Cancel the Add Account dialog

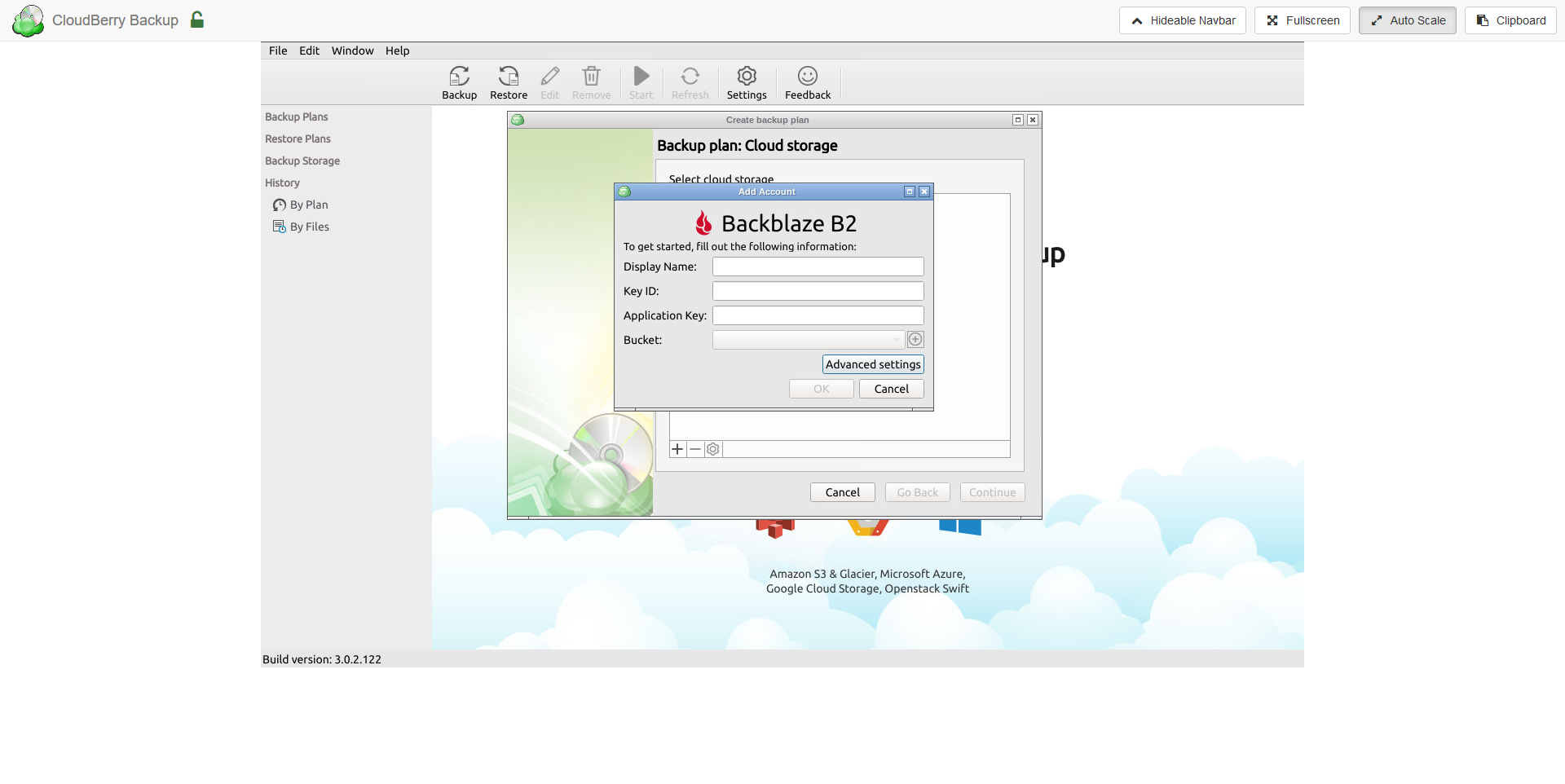tap(892, 389)
